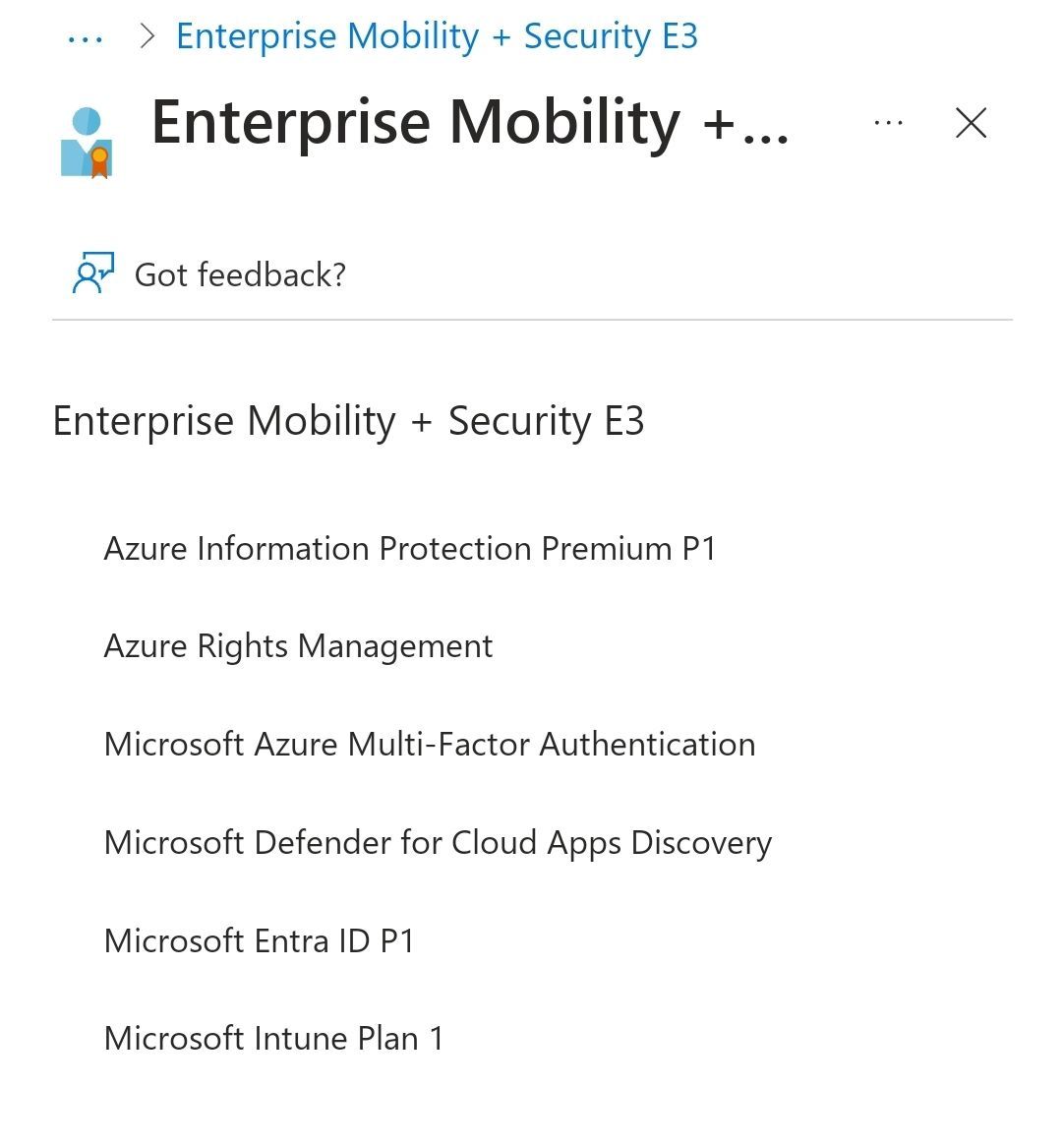1062x1148 pixels.
Task: Close the Enterprise Mobility blade
Action: (x=970, y=122)
